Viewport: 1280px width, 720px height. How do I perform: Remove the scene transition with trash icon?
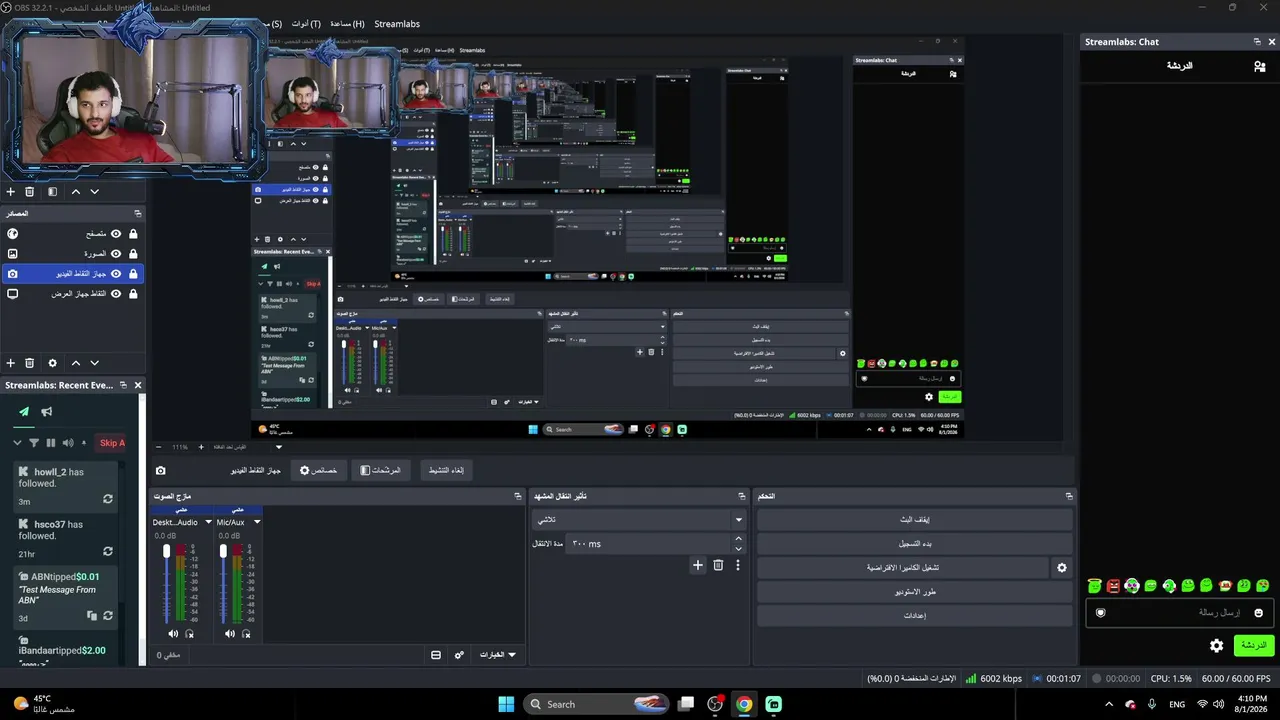718,565
